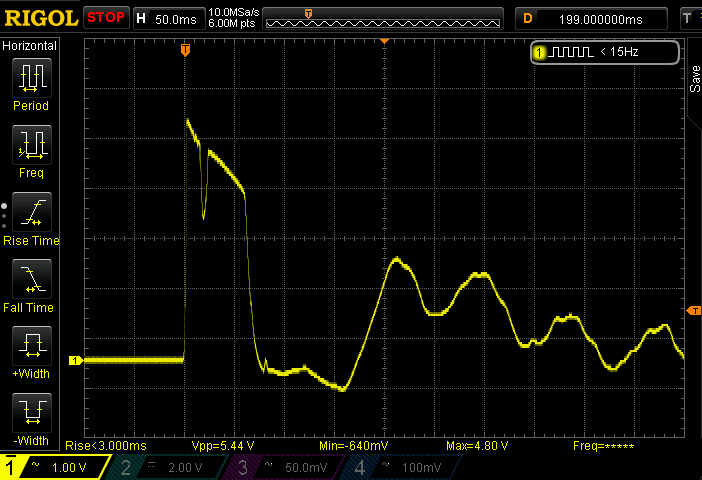This screenshot has width=702, height=480.
Task: Select the Period measurement icon
Action: (x=31, y=77)
